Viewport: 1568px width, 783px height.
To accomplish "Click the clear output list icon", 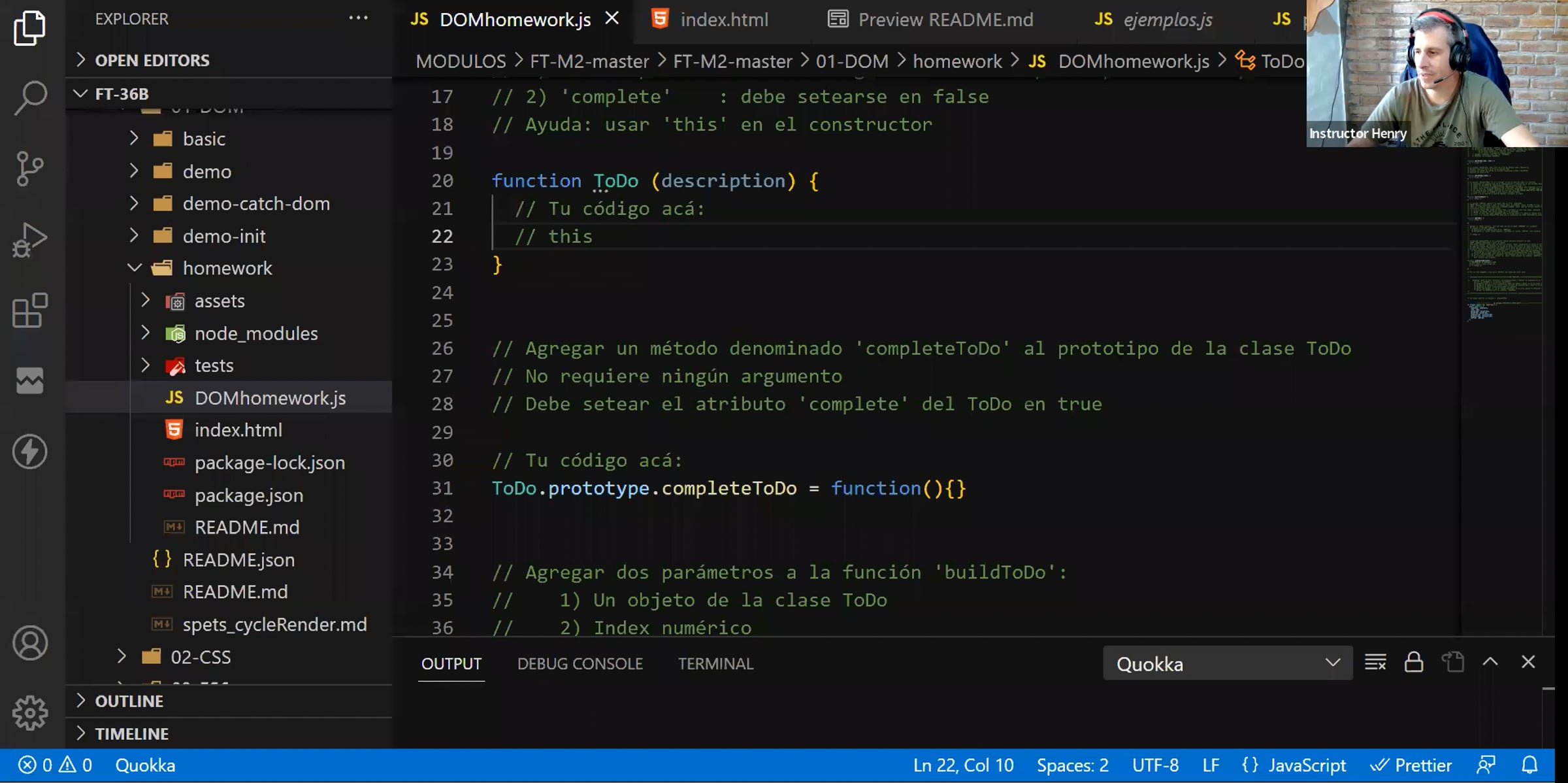I will (x=1375, y=663).
